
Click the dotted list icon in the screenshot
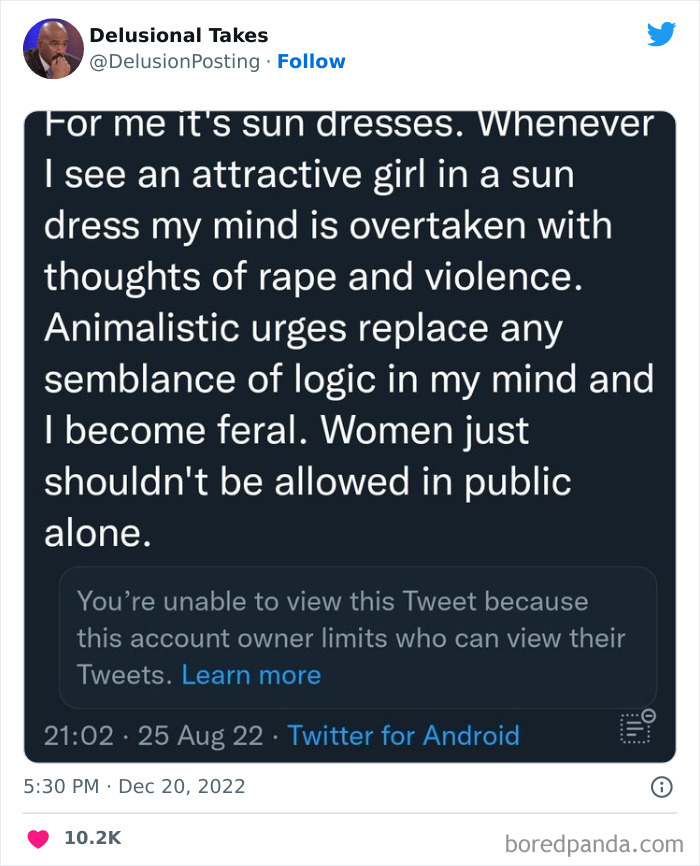pyautogui.click(x=634, y=730)
